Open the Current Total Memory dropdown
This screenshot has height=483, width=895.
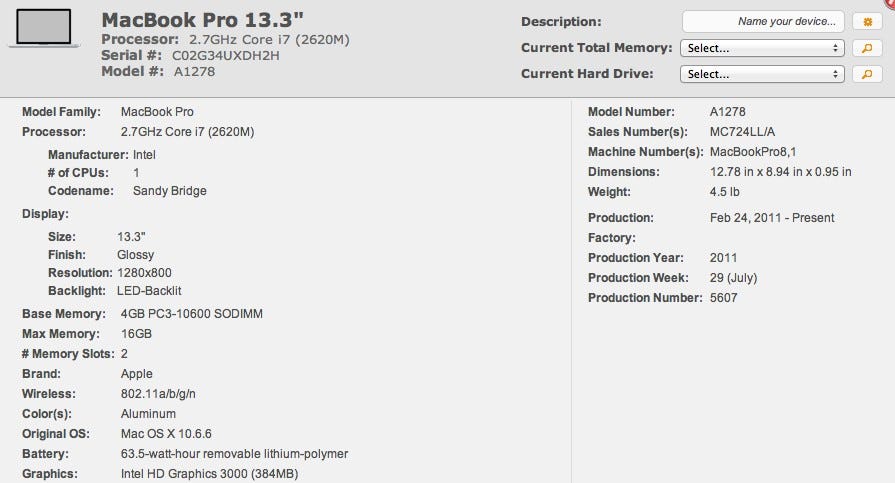(x=762, y=48)
